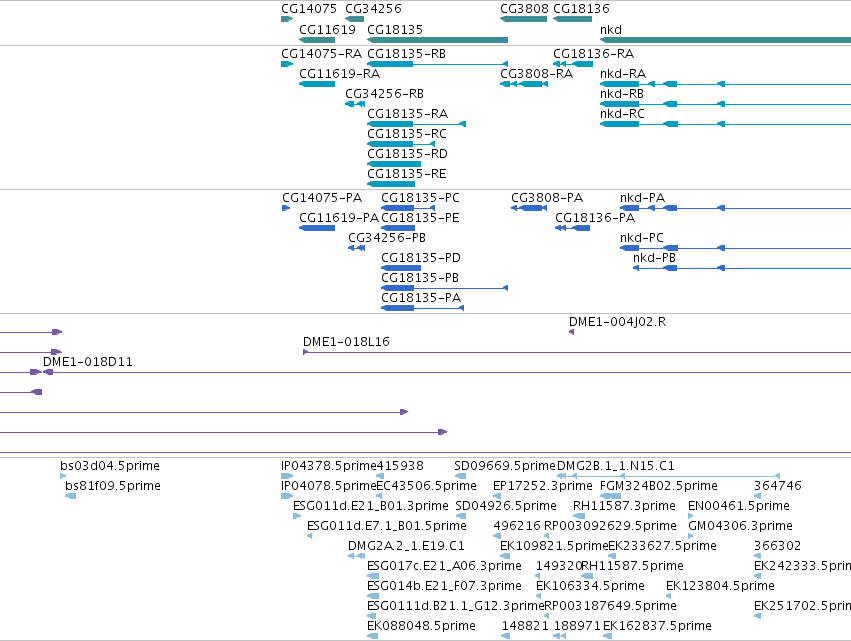Click EST EC43506.5prime
Viewport: 851px width, 641px height.
[x=379, y=496]
